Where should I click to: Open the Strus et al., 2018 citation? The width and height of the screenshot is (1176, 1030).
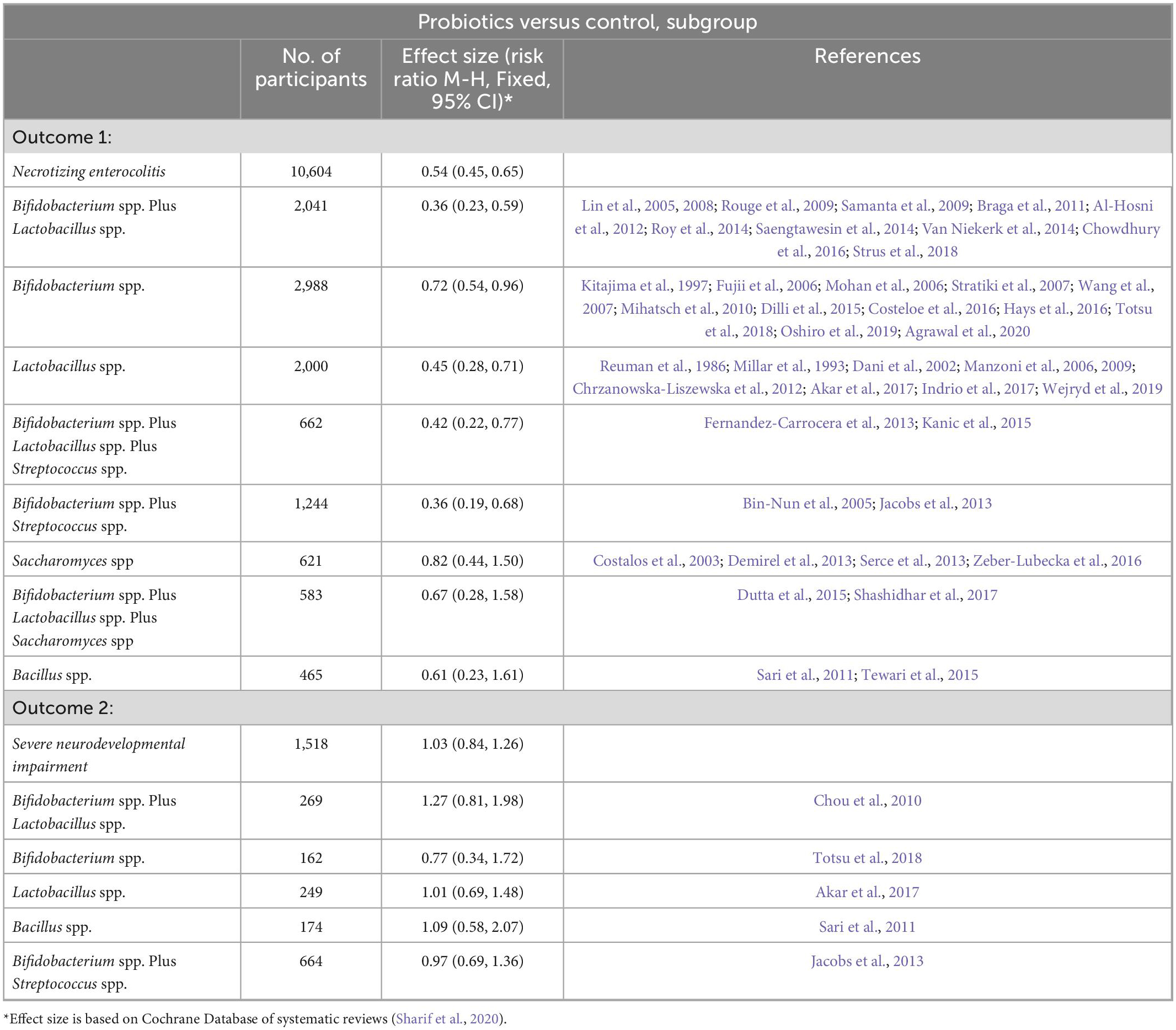(x=905, y=252)
